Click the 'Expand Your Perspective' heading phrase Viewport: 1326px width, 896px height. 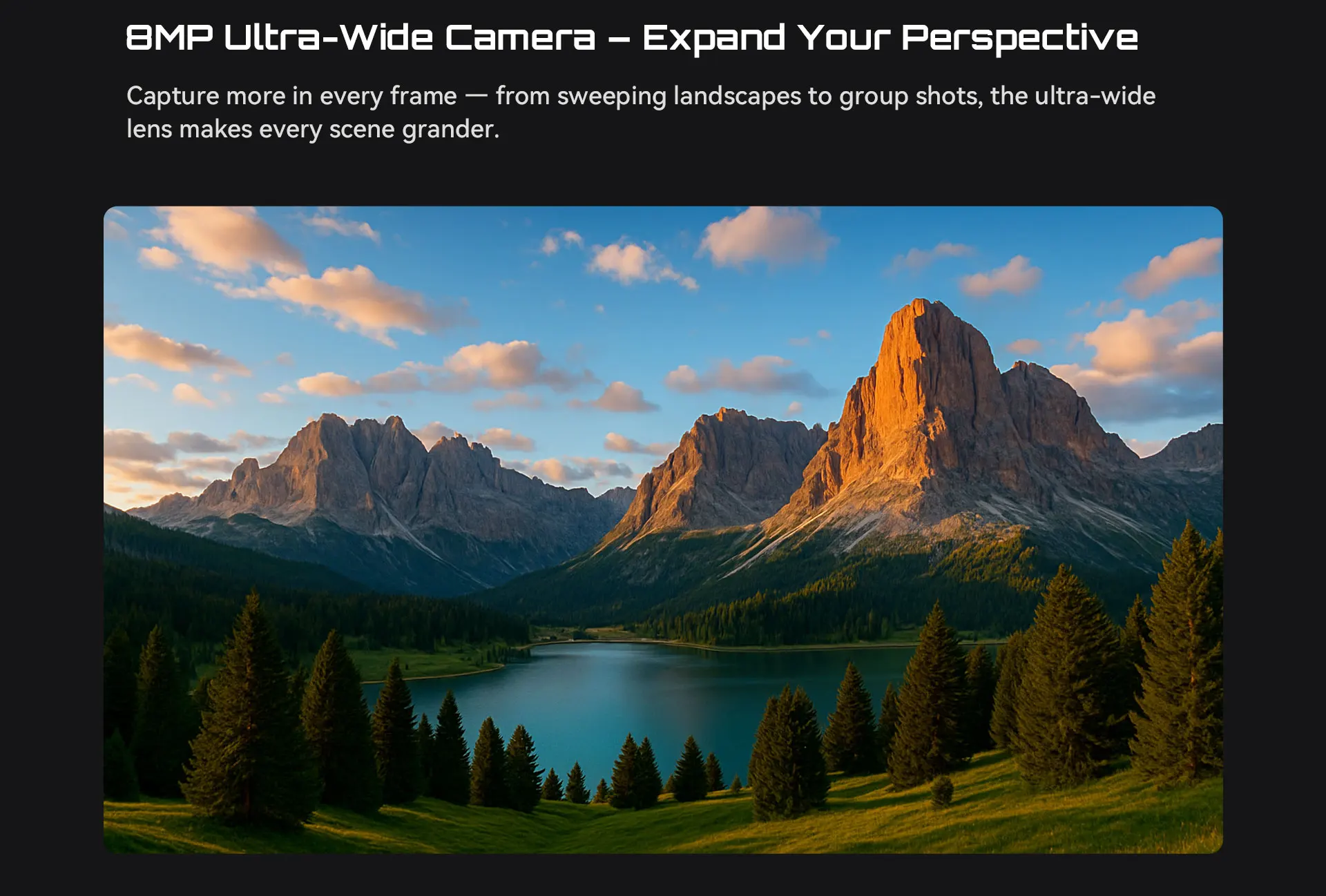(890, 39)
